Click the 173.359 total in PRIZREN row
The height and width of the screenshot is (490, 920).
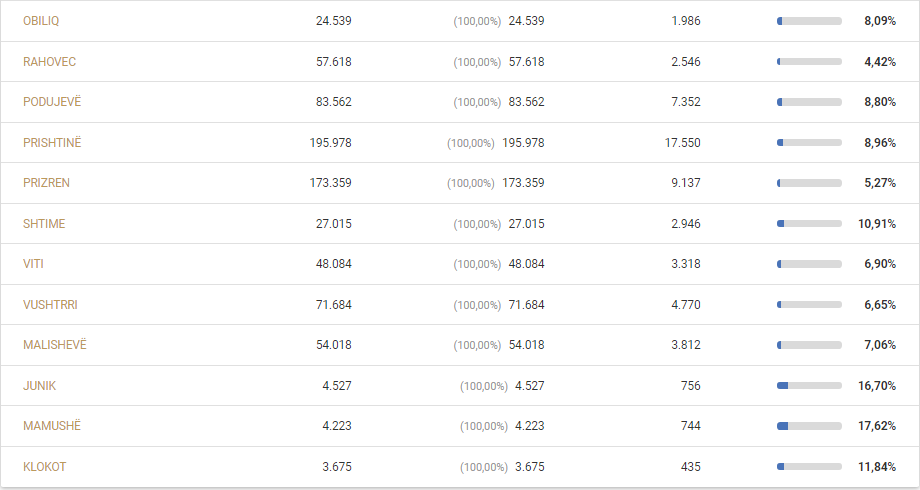point(330,183)
